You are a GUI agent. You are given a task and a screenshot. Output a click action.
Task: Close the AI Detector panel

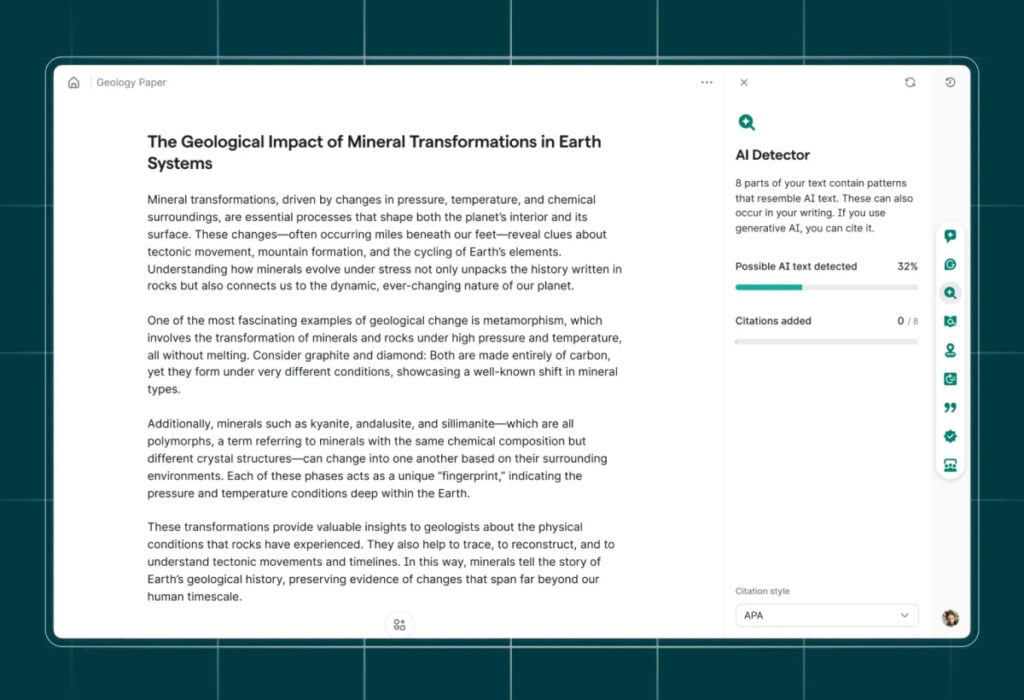pyautogui.click(x=743, y=83)
